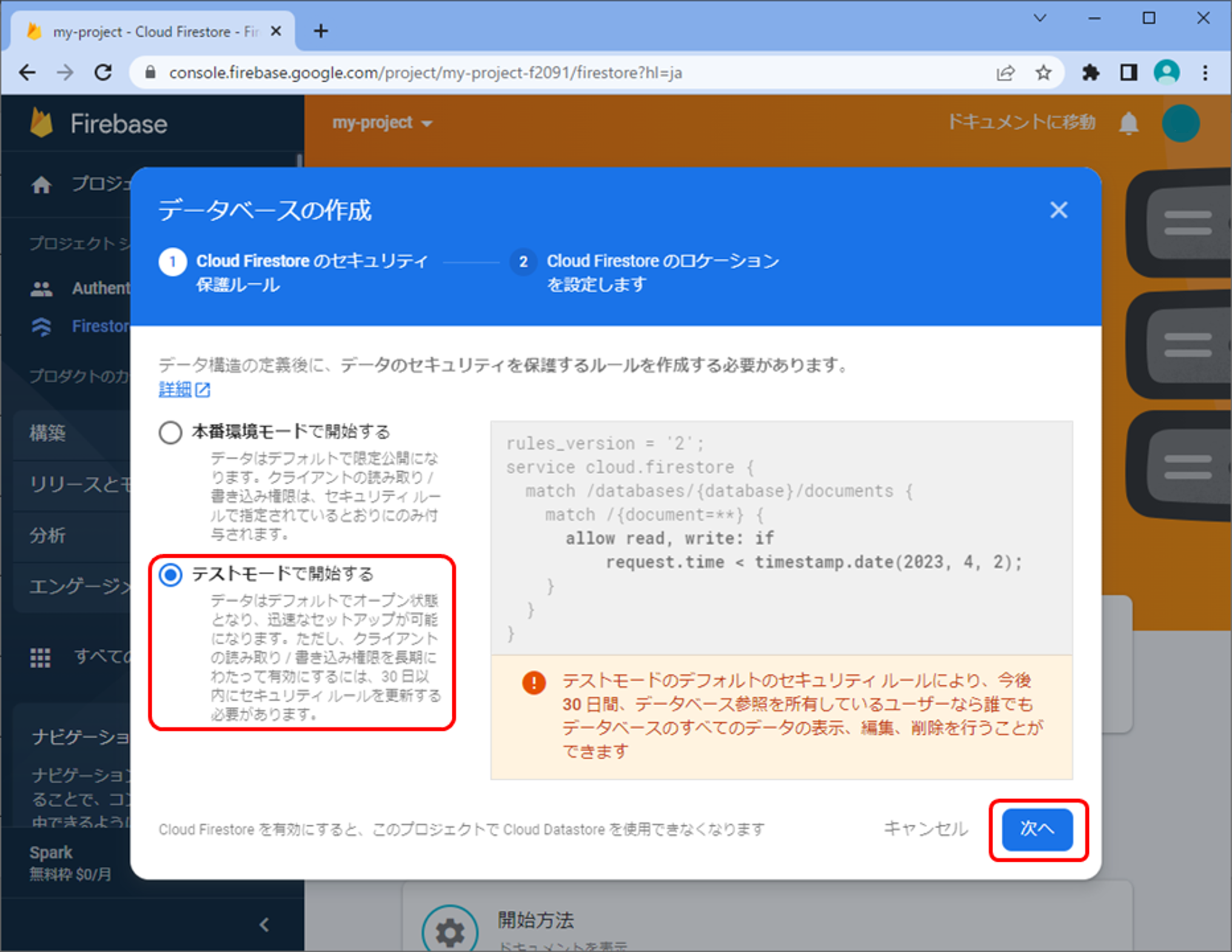
Task: Open the Chrome three-dot menu
Action: click(x=1205, y=73)
